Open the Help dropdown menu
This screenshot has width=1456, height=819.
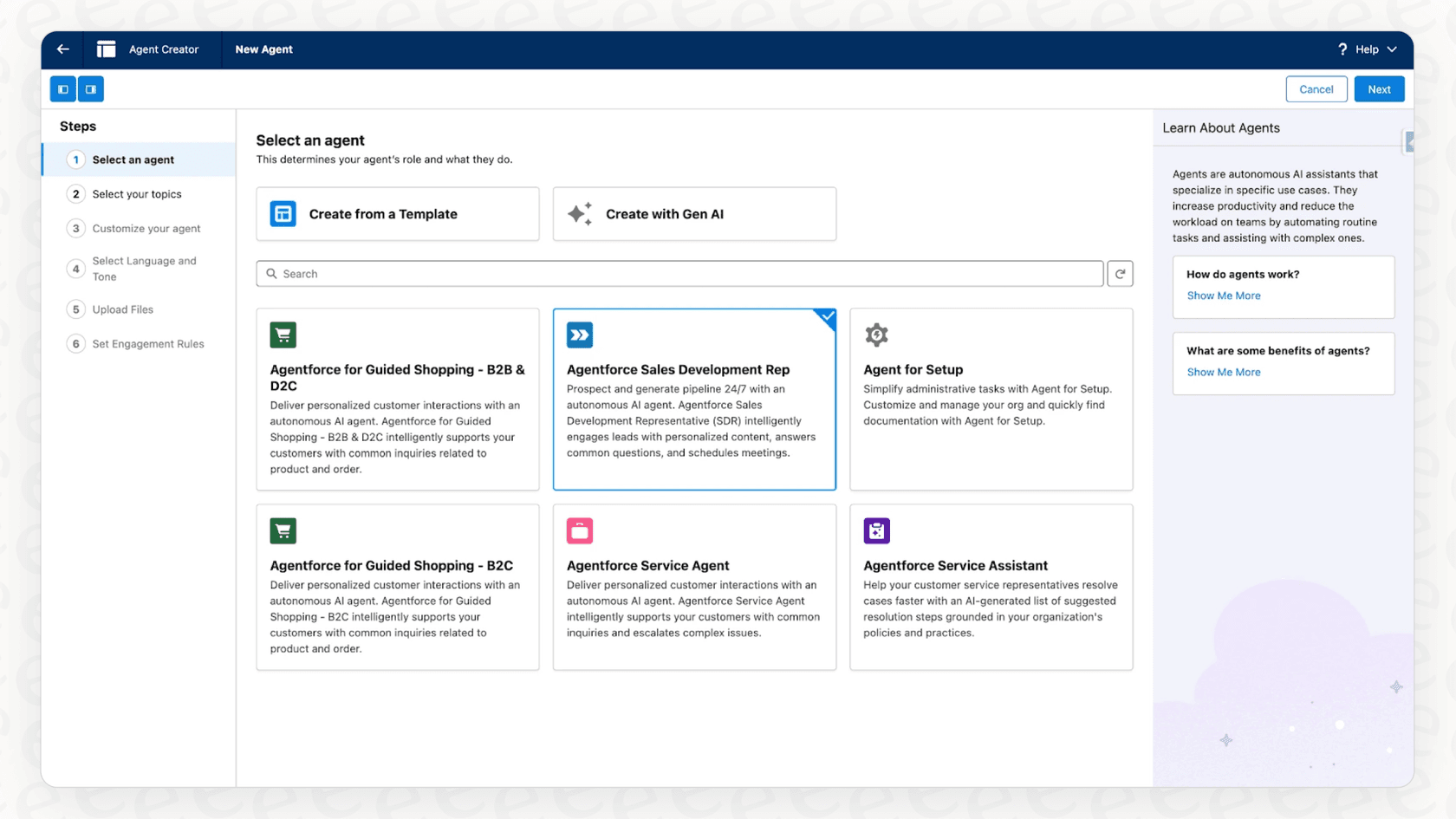(x=1368, y=49)
